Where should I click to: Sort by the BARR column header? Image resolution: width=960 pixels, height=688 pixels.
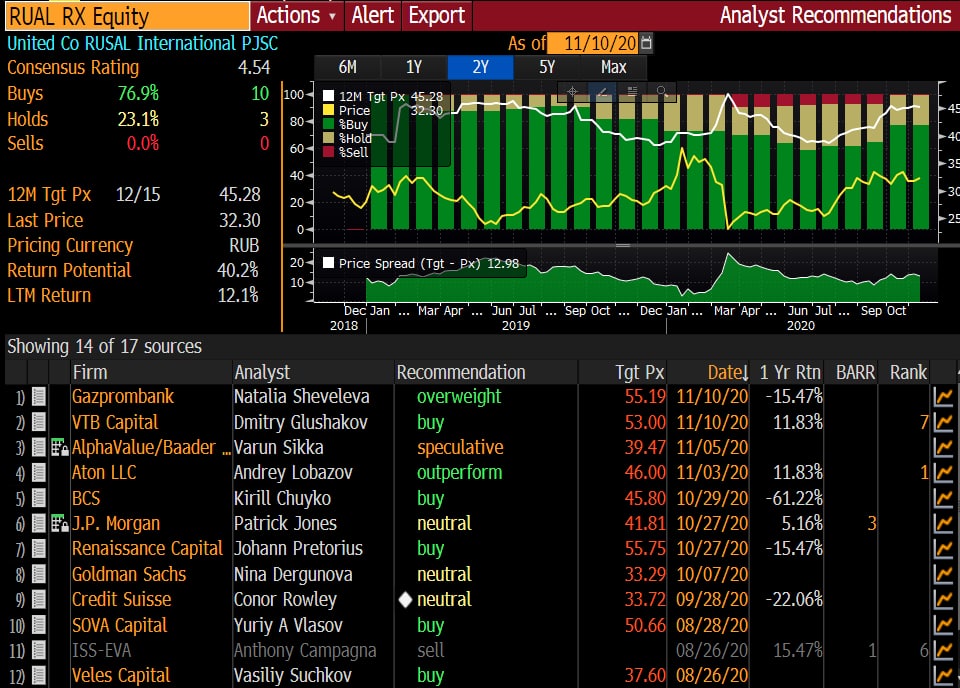(855, 372)
